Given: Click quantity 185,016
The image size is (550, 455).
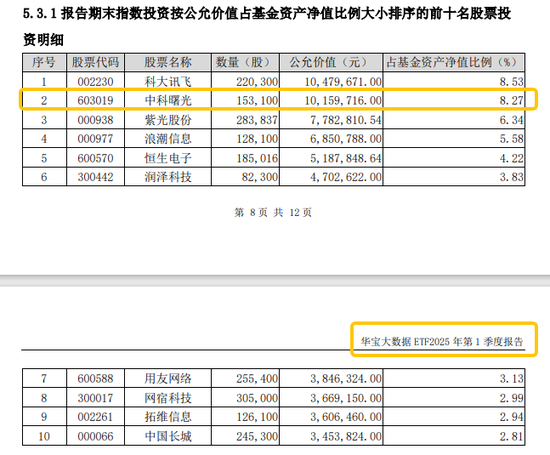Looking at the screenshot, I should [257, 158].
